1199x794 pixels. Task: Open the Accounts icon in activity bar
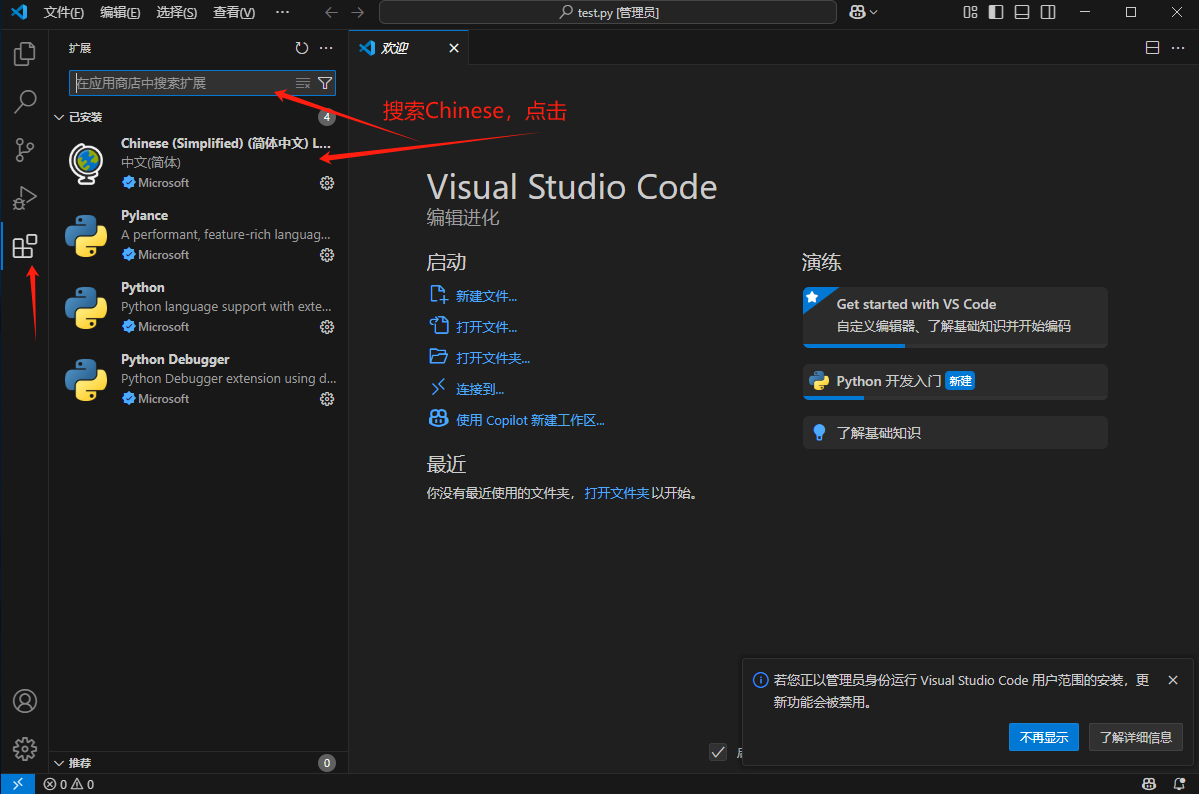click(24, 701)
